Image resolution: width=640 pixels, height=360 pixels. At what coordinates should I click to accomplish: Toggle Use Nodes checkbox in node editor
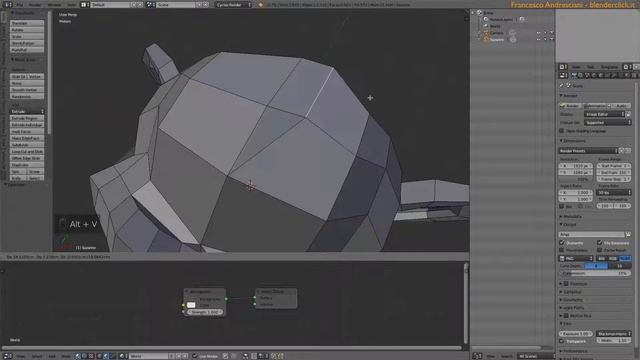coord(195,356)
